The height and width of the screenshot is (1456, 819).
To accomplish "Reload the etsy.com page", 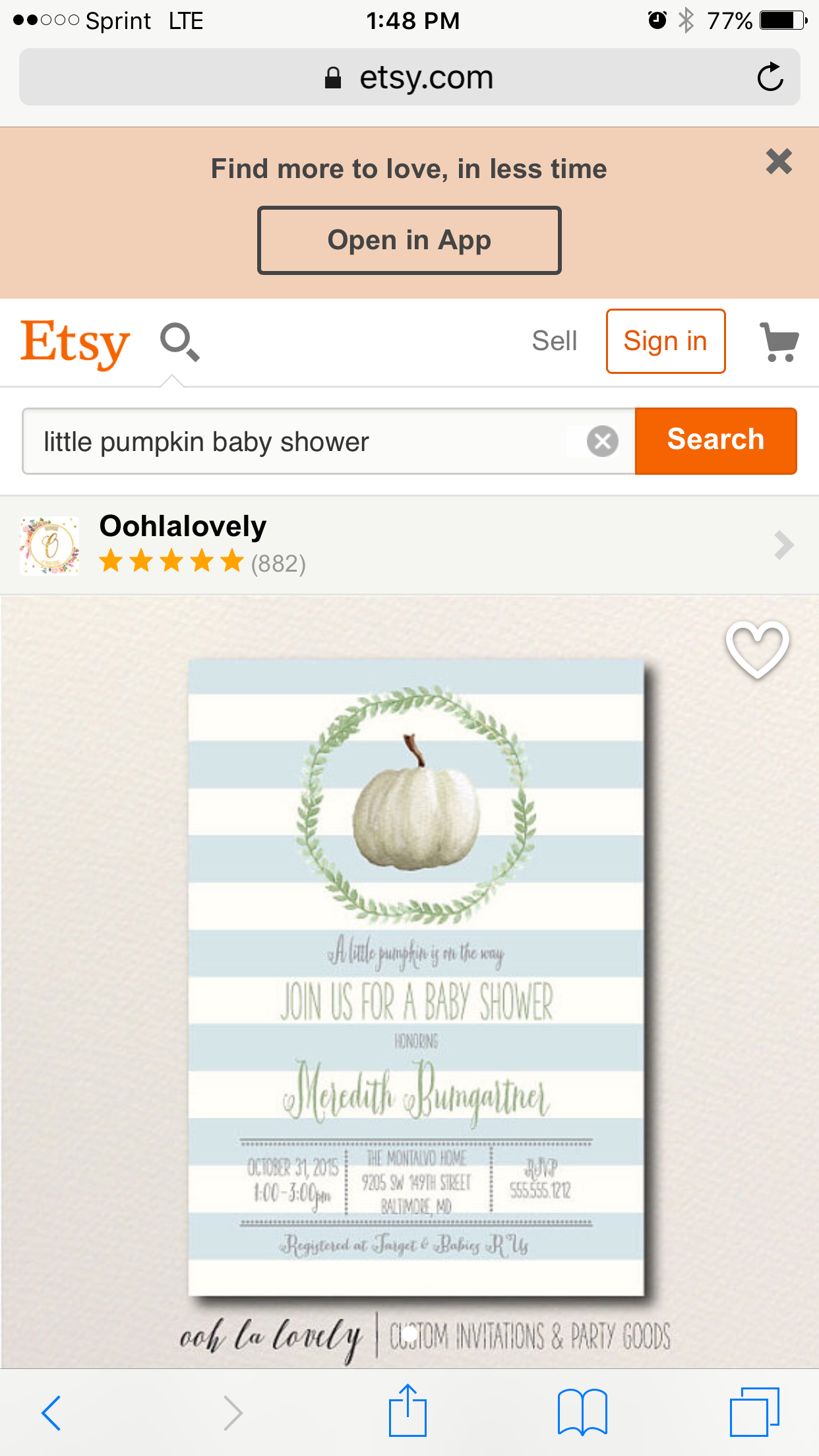I will pos(770,77).
